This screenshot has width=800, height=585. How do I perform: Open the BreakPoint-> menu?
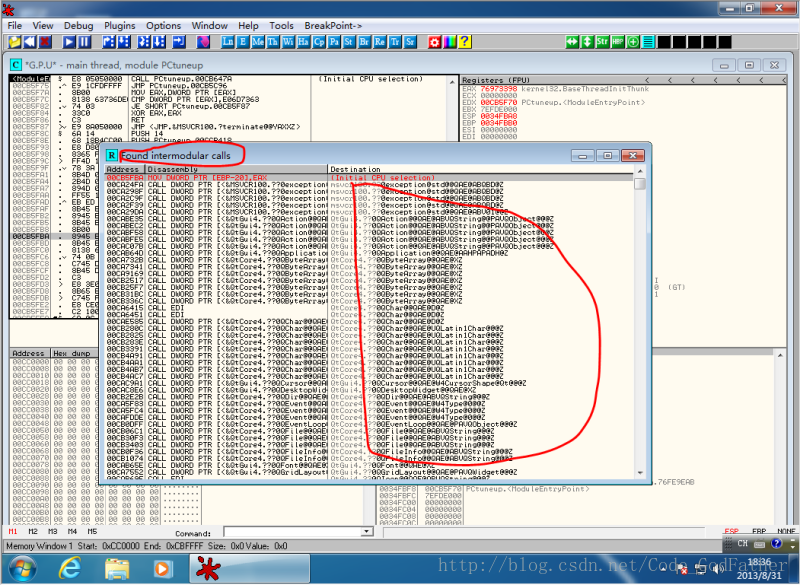coord(333,26)
